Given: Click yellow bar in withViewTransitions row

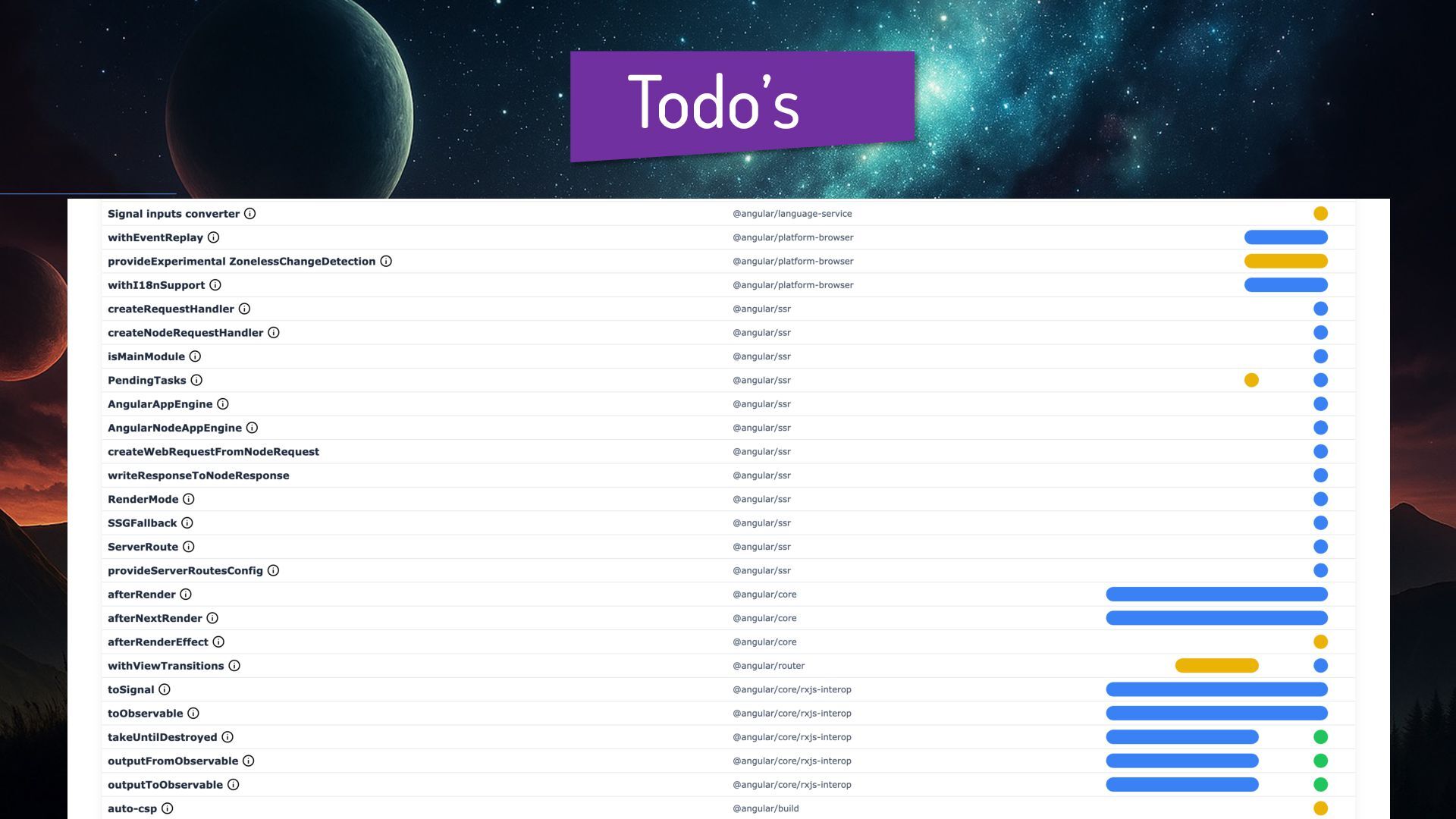Looking at the screenshot, I should (1216, 666).
